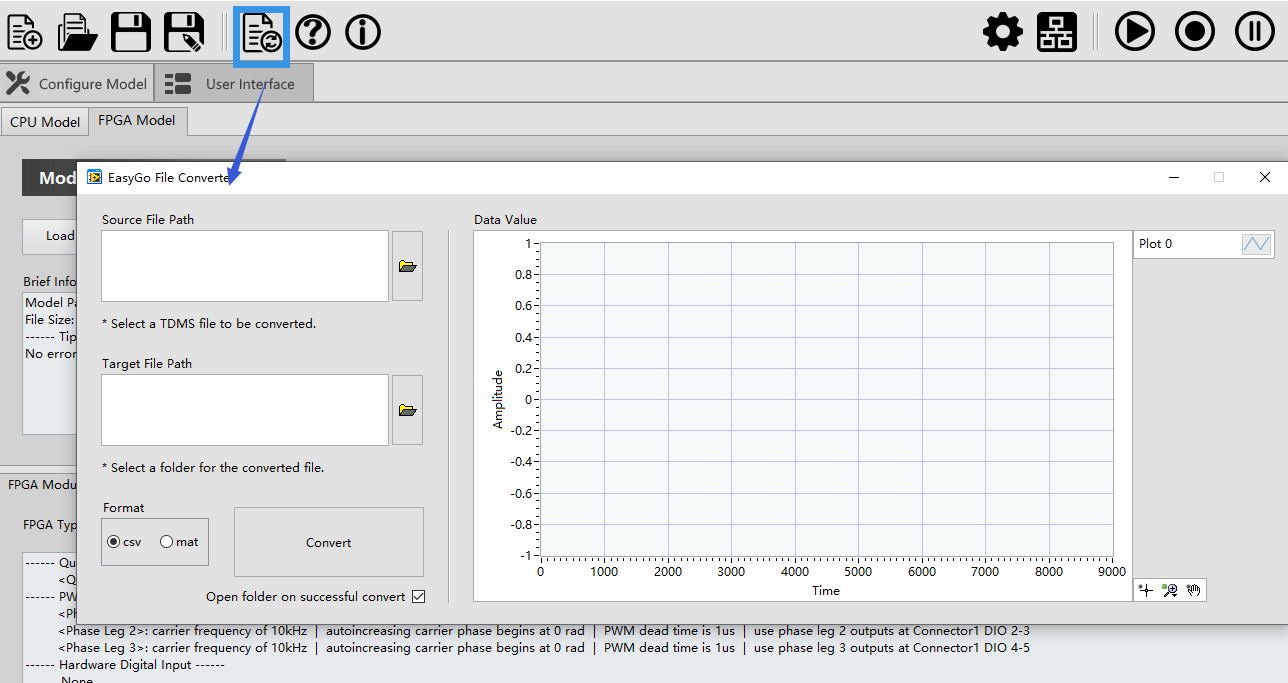Image resolution: width=1288 pixels, height=683 pixels.
Task: Click the Hardware Digital Input header line
Action: coord(125,665)
